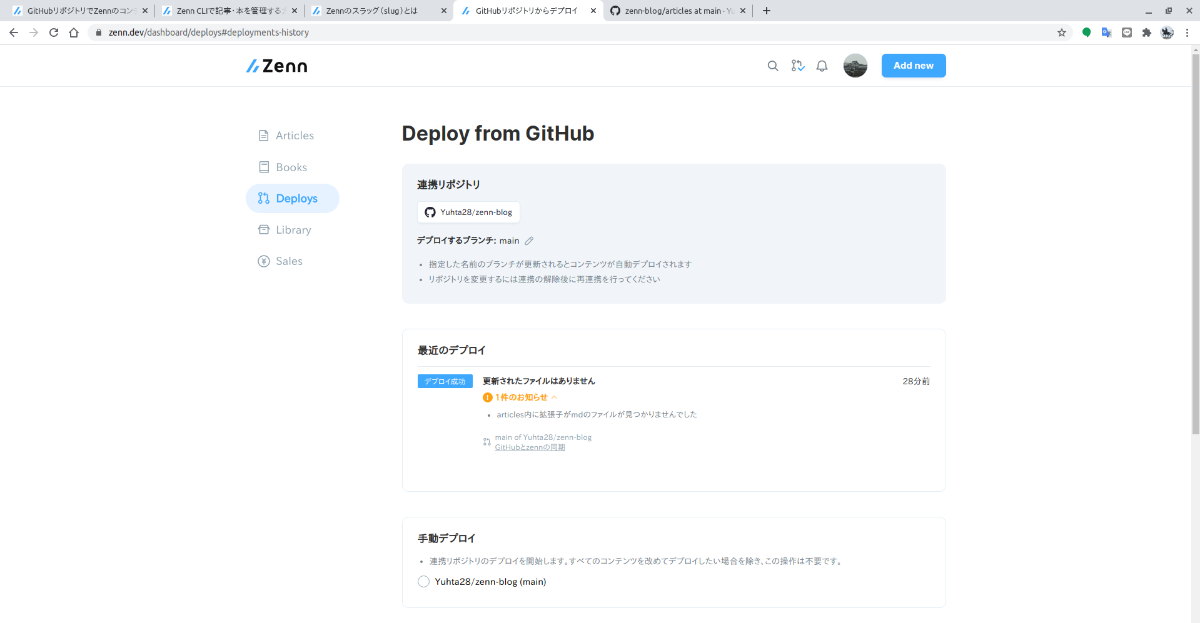Screen dimensions: 1200x623
Task: Switch to Zennのスラッグ tab
Action: (378, 10)
